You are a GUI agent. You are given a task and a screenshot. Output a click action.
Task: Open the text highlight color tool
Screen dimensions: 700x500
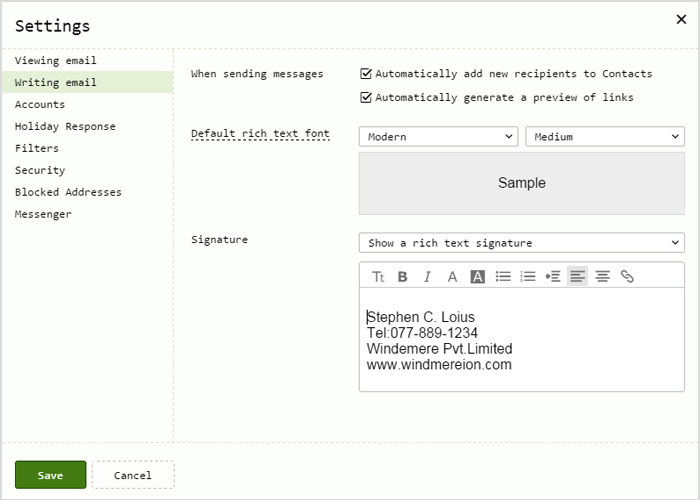tap(477, 277)
